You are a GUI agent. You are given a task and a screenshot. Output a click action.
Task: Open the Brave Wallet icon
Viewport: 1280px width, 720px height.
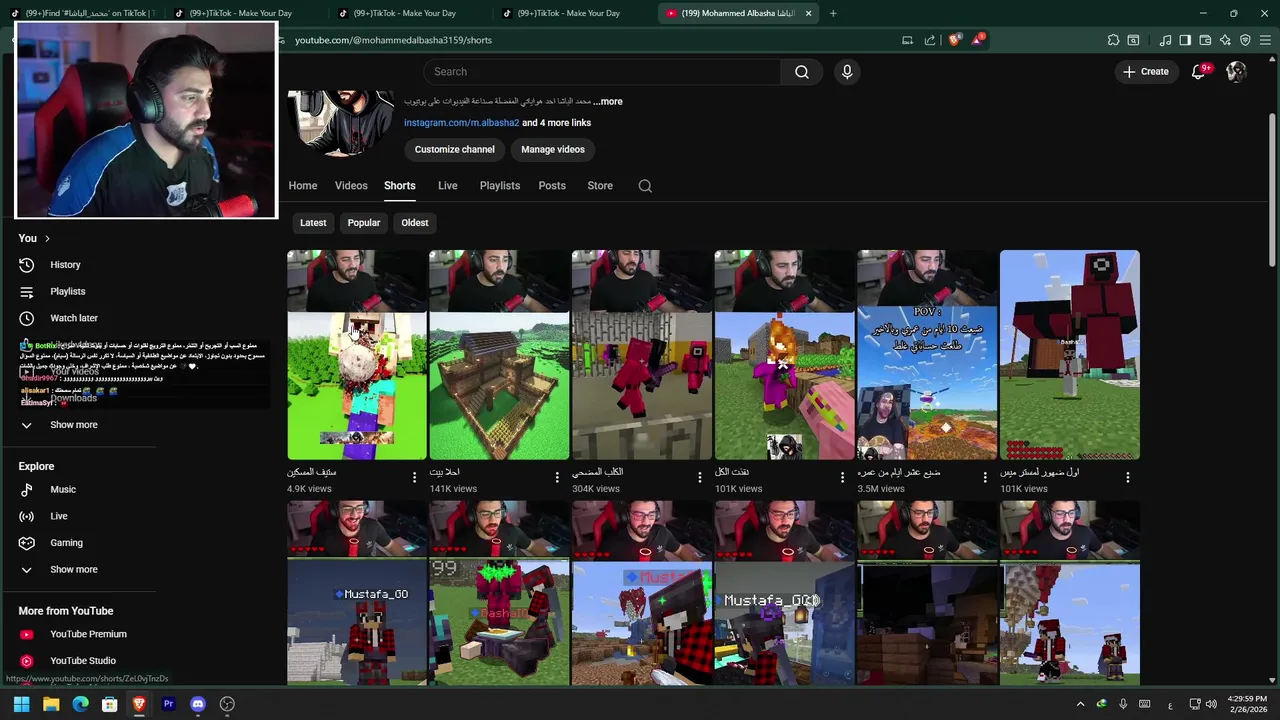[x=1205, y=40]
